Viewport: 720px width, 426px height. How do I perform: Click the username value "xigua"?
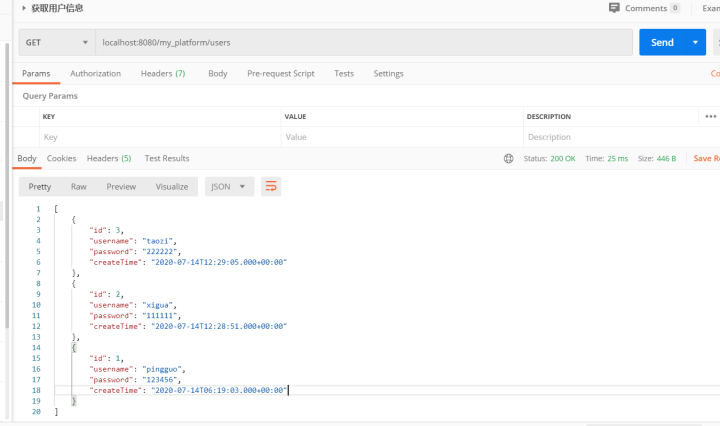[x=158, y=305]
